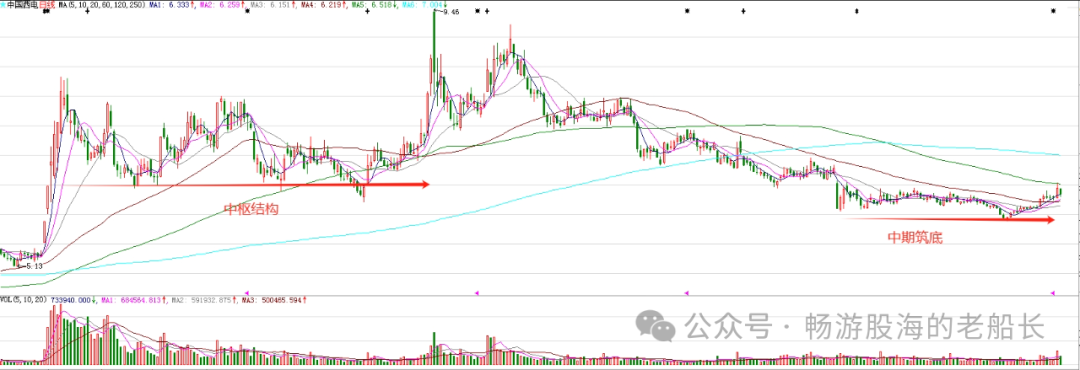Click the 中期筑底 annotation text

tap(914, 238)
